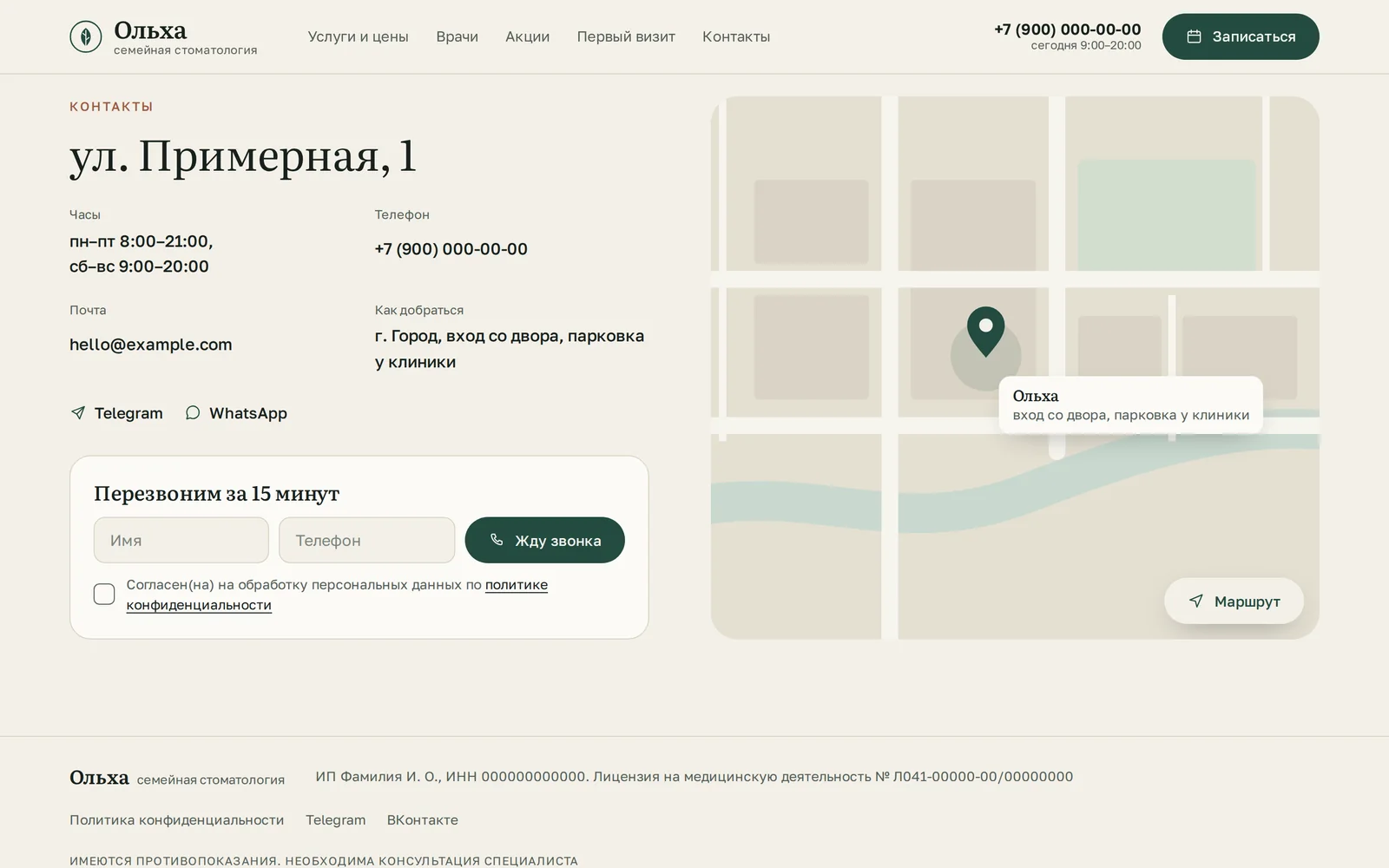Image resolution: width=1389 pixels, height=868 pixels.
Task: Open the Контакты menu item
Action: click(x=736, y=36)
